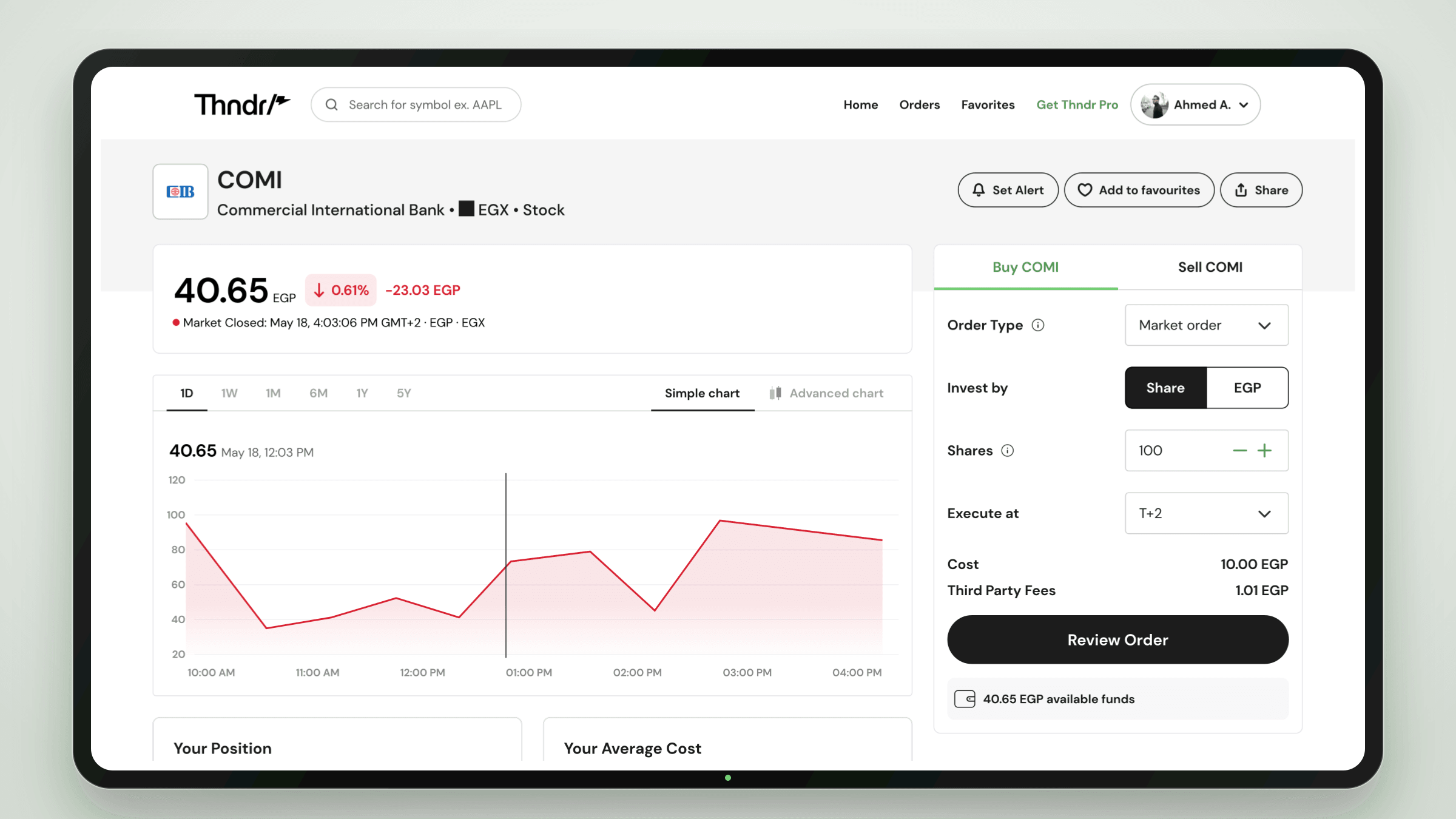Screen dimensions: 1456x819
Task: Click the Shares info icon
Action: click(x=1007, y=450)
